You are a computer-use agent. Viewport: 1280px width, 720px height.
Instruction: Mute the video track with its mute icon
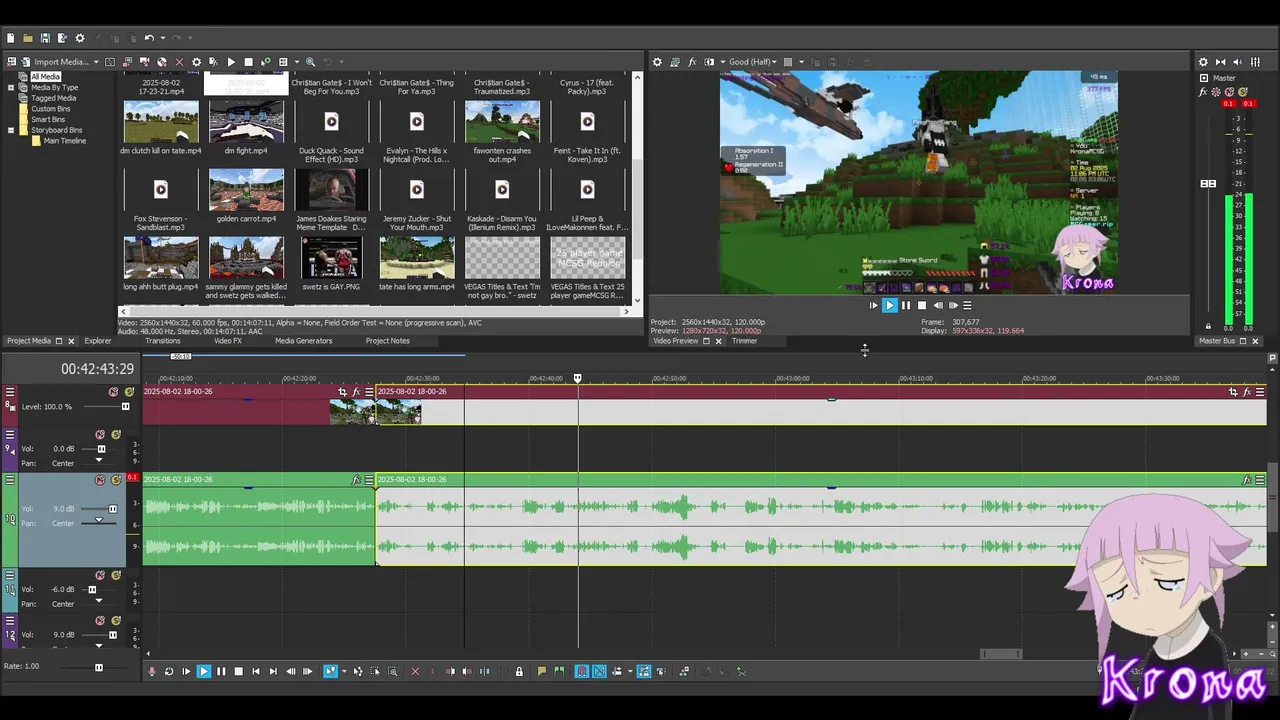pyautogui.click(x=113, y=392)
